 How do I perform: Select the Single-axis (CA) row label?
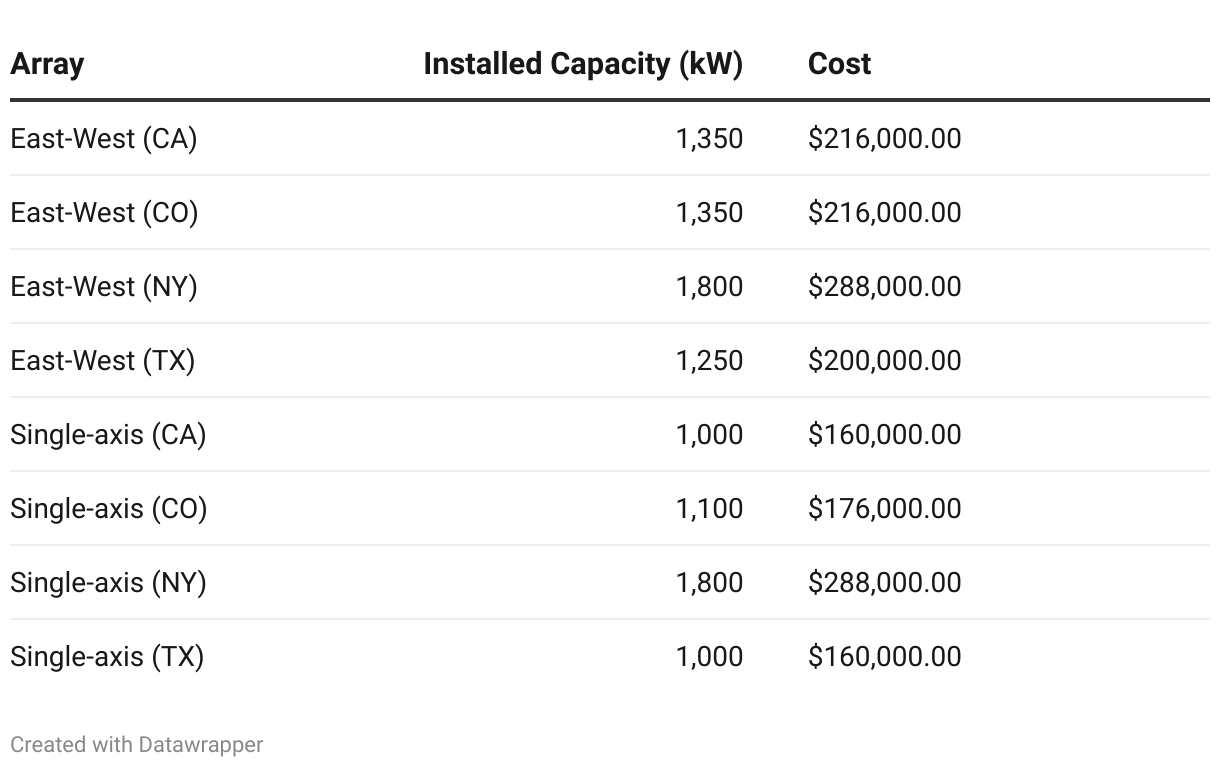coord(108,435)
